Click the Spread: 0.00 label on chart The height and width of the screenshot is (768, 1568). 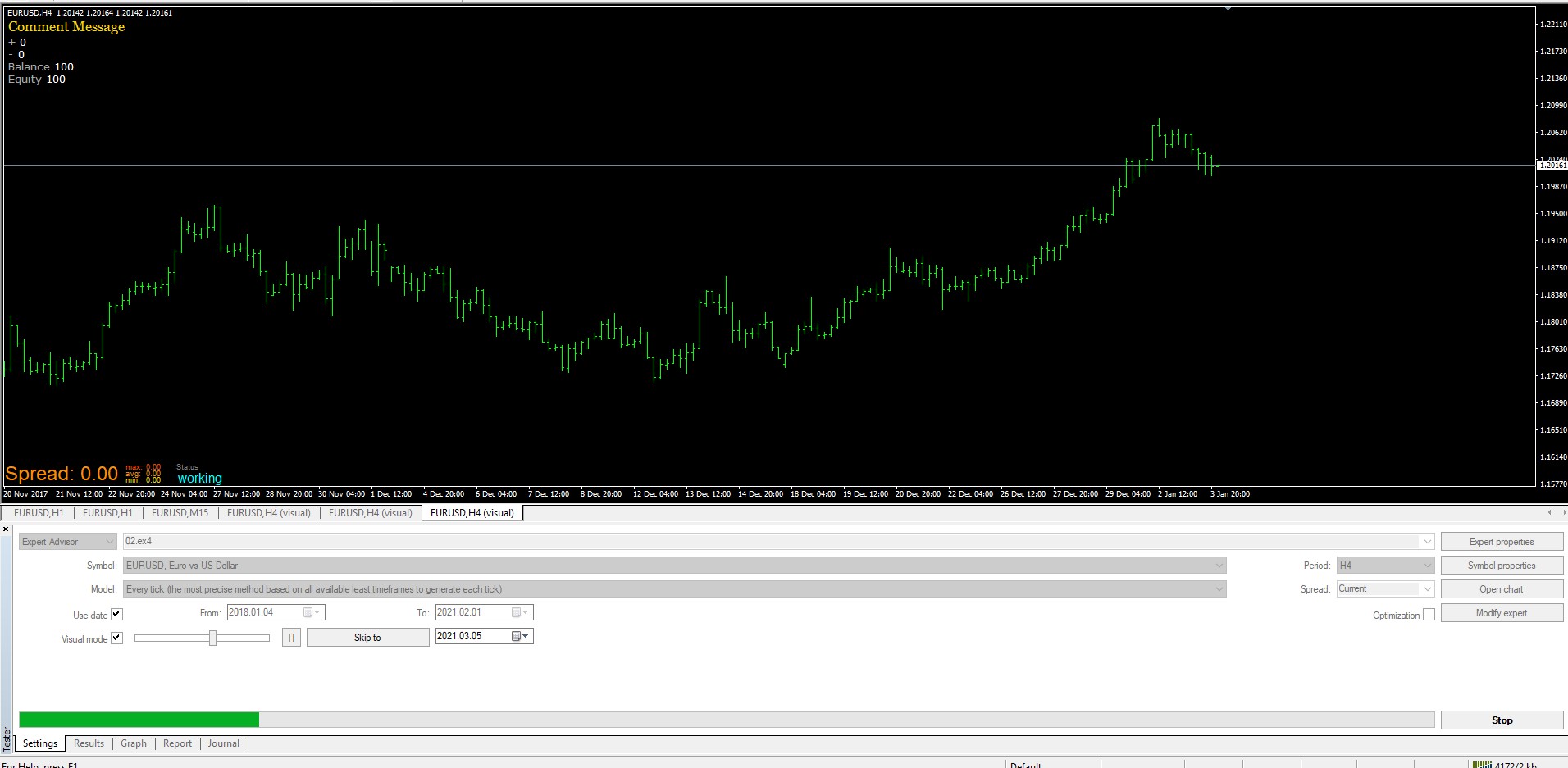62,474
